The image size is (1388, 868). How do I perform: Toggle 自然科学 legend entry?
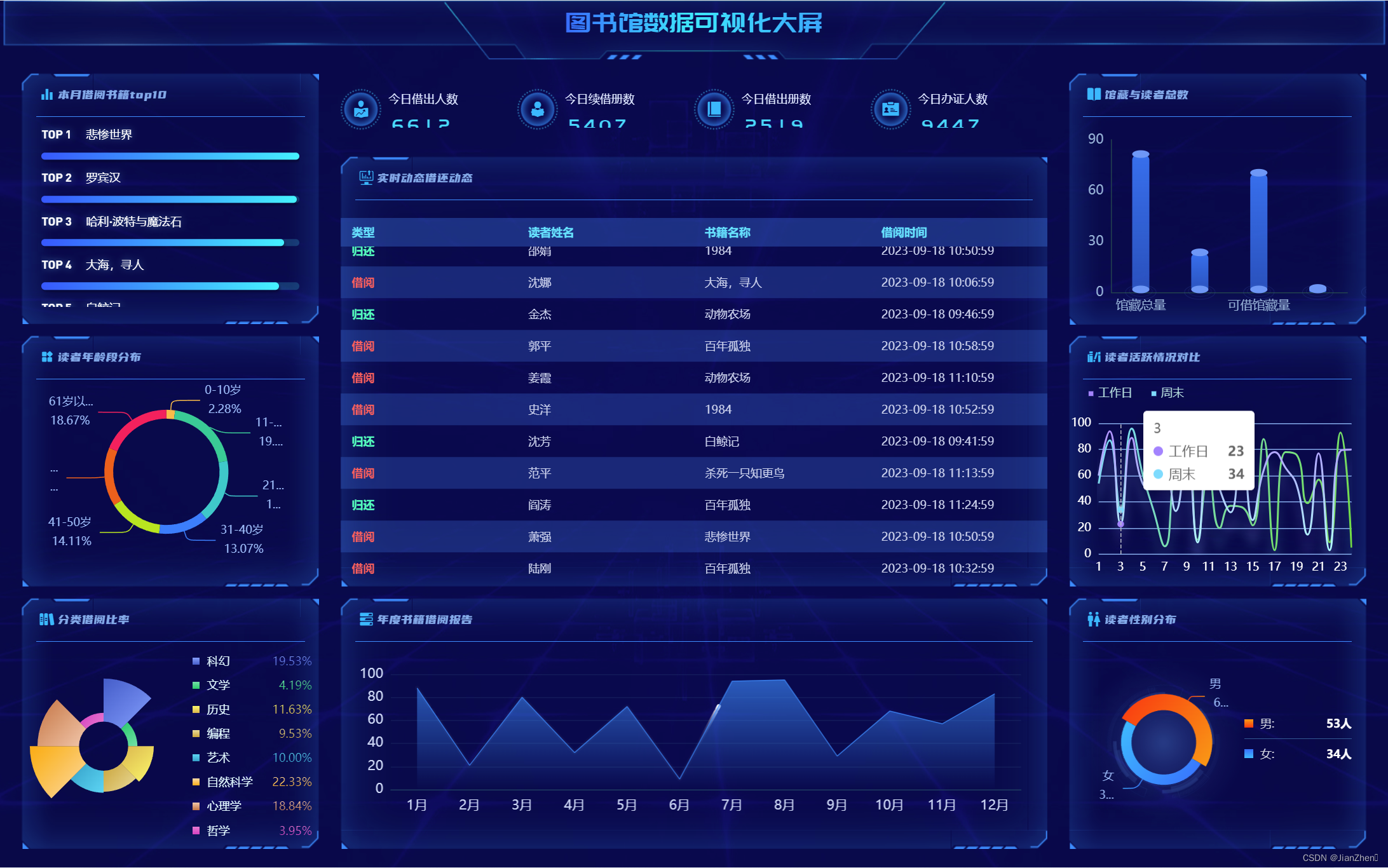pyautogui.click(x=223, y=782)
